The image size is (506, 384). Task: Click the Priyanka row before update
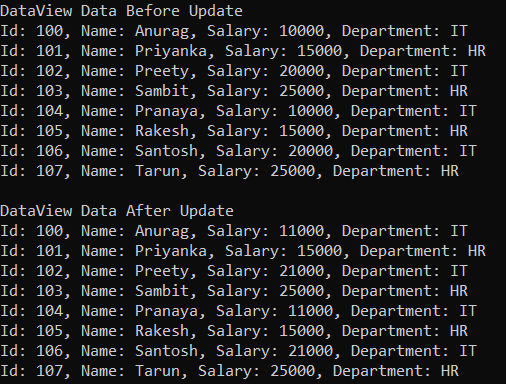tap(243, 51)
